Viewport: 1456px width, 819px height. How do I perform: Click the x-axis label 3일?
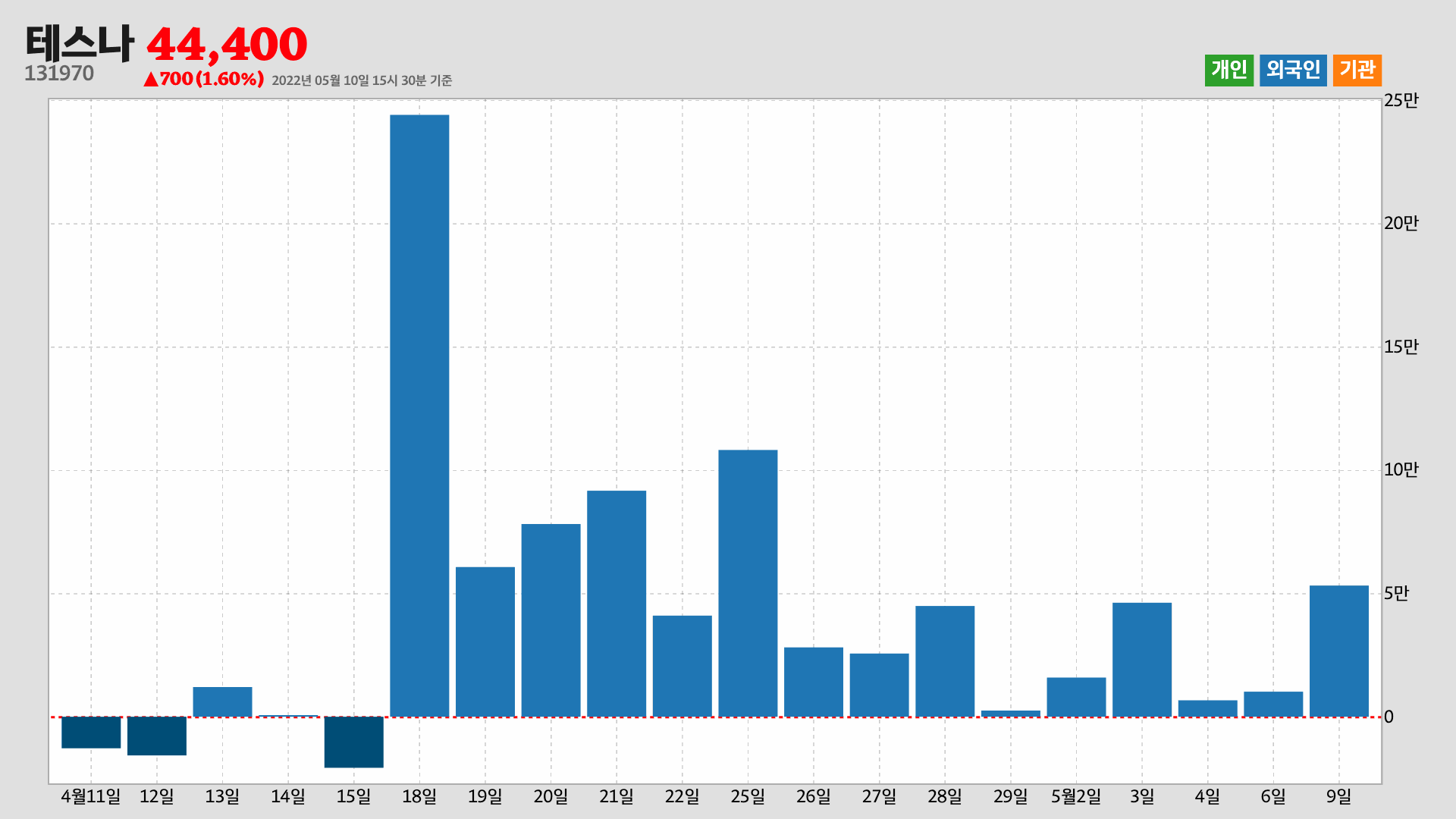[1142, 796]
